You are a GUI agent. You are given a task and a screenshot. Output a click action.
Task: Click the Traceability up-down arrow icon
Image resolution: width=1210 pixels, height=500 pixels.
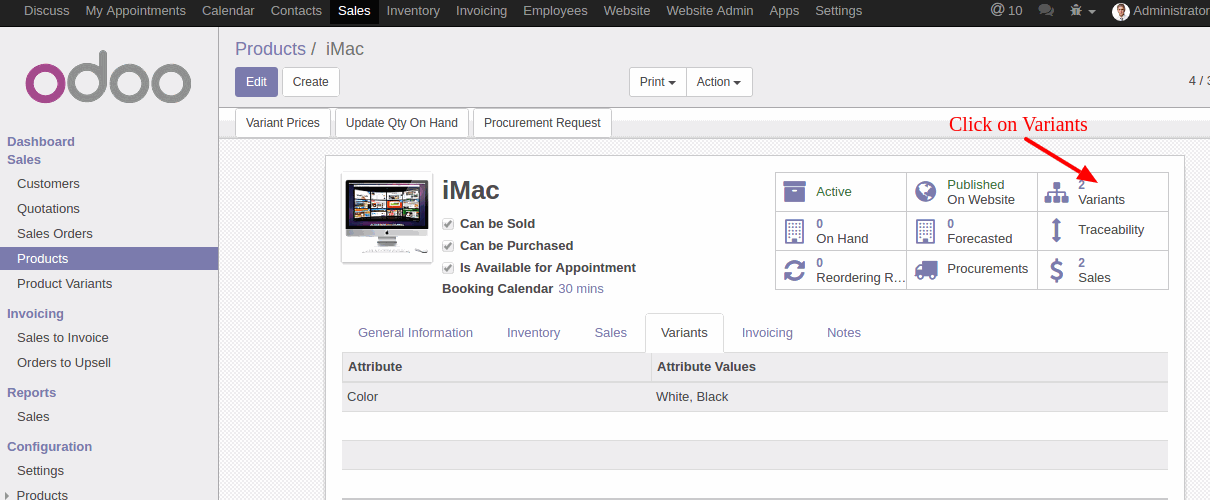click(1056, 231)
